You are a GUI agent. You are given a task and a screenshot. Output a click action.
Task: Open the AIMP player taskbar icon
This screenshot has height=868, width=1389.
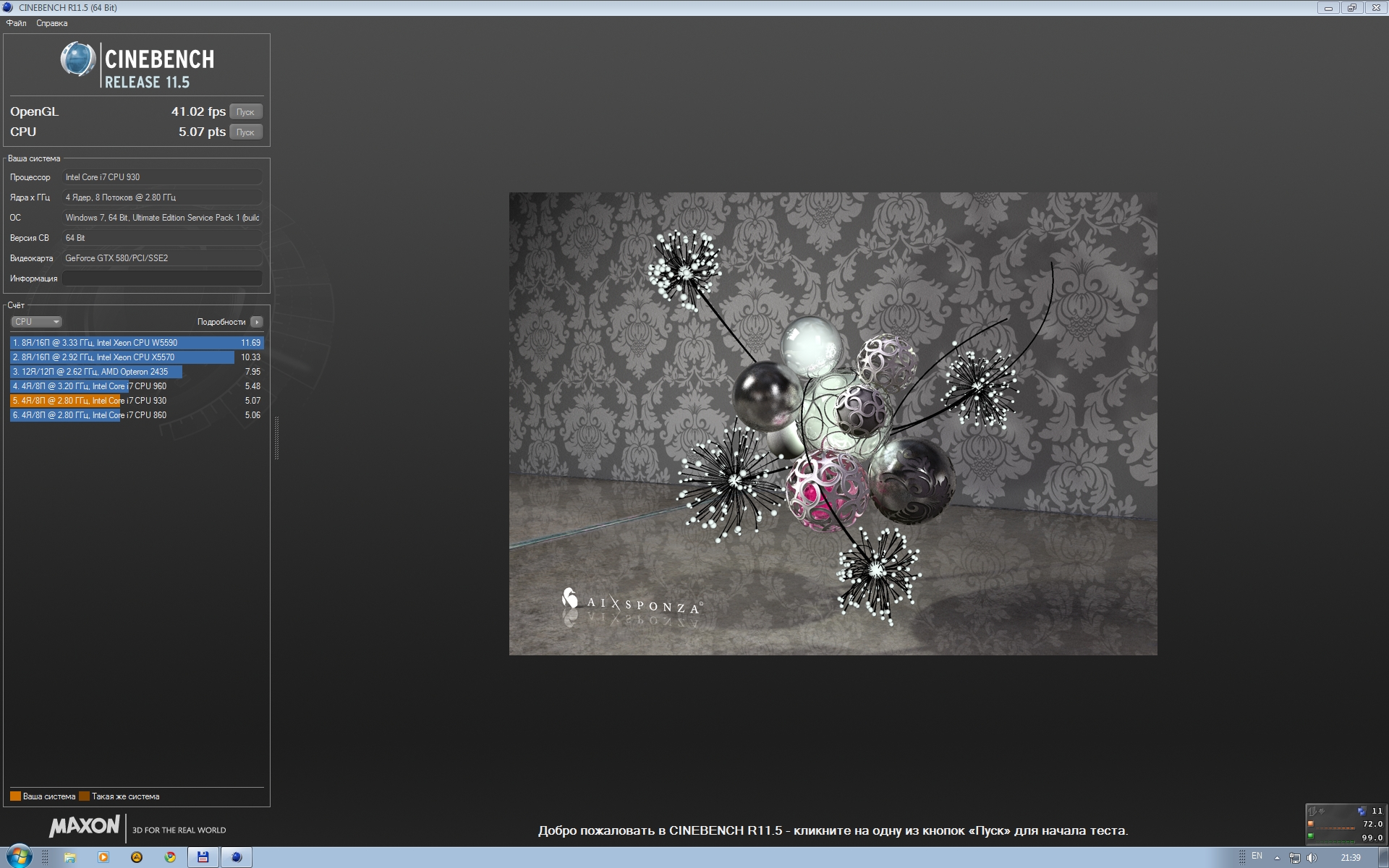click(x=137, y=857)
